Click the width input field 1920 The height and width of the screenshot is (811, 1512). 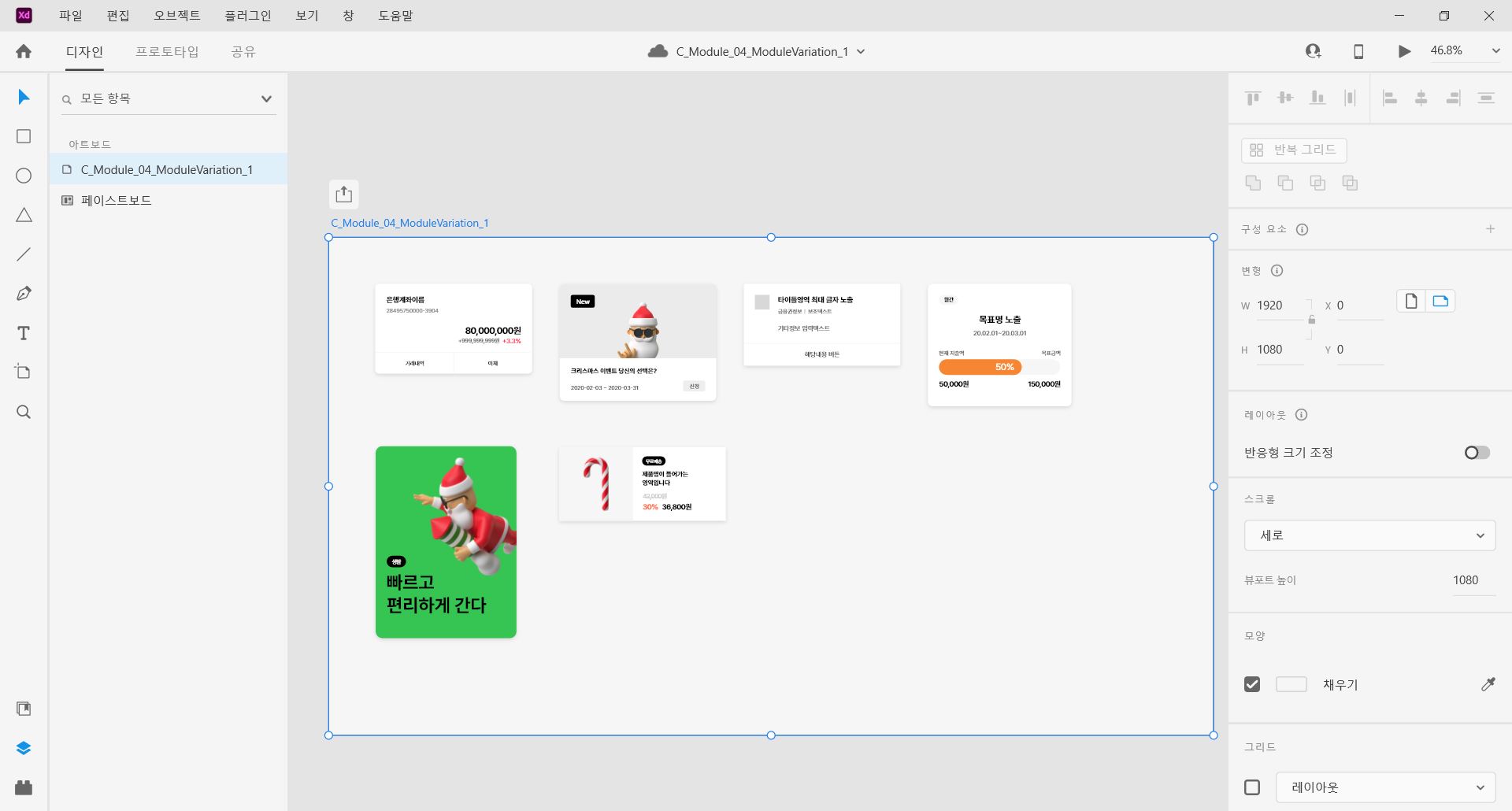click(1280, 306)
